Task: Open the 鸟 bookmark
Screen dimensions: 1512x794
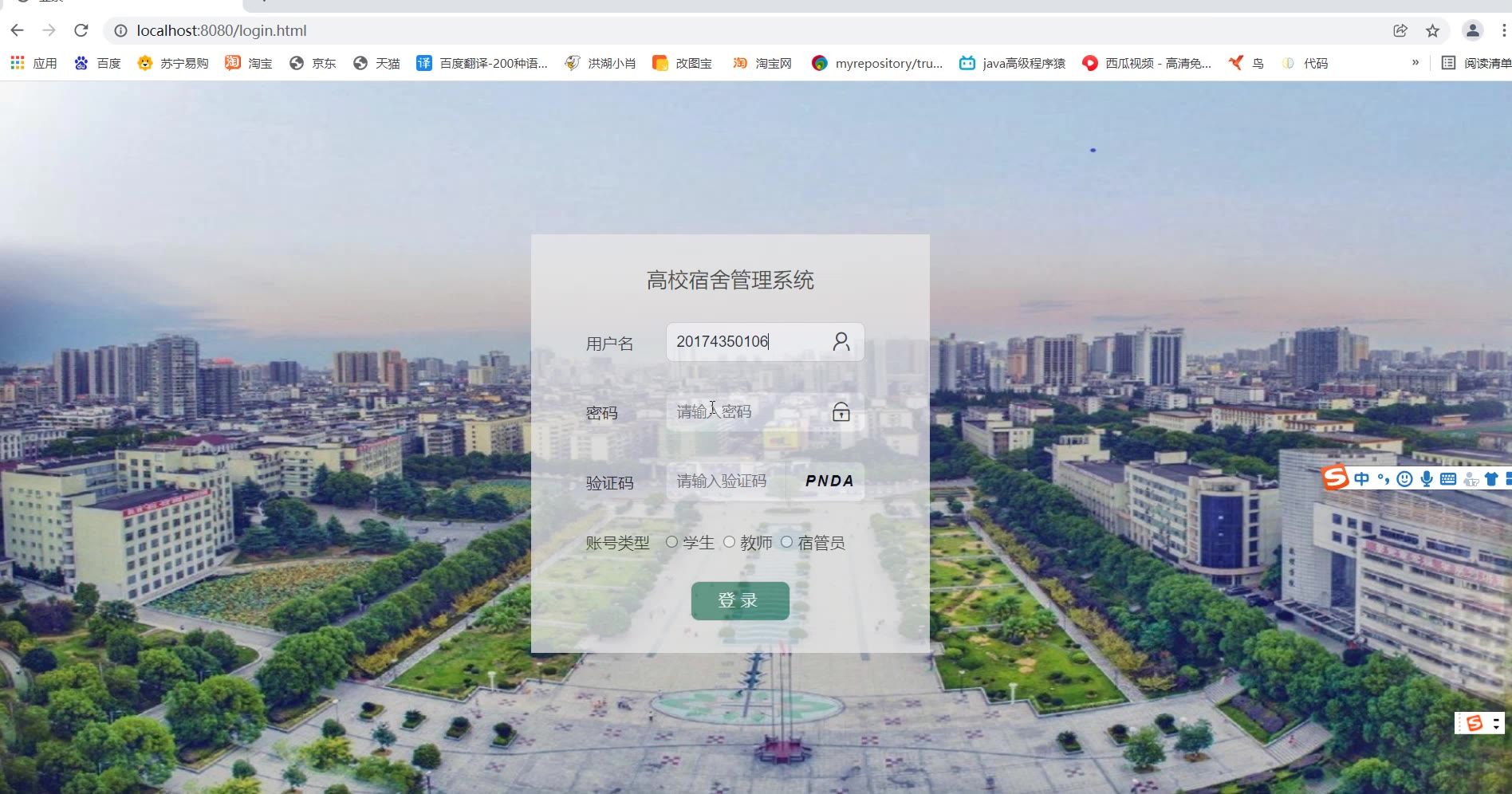Action: click(x=1246, y=63)
